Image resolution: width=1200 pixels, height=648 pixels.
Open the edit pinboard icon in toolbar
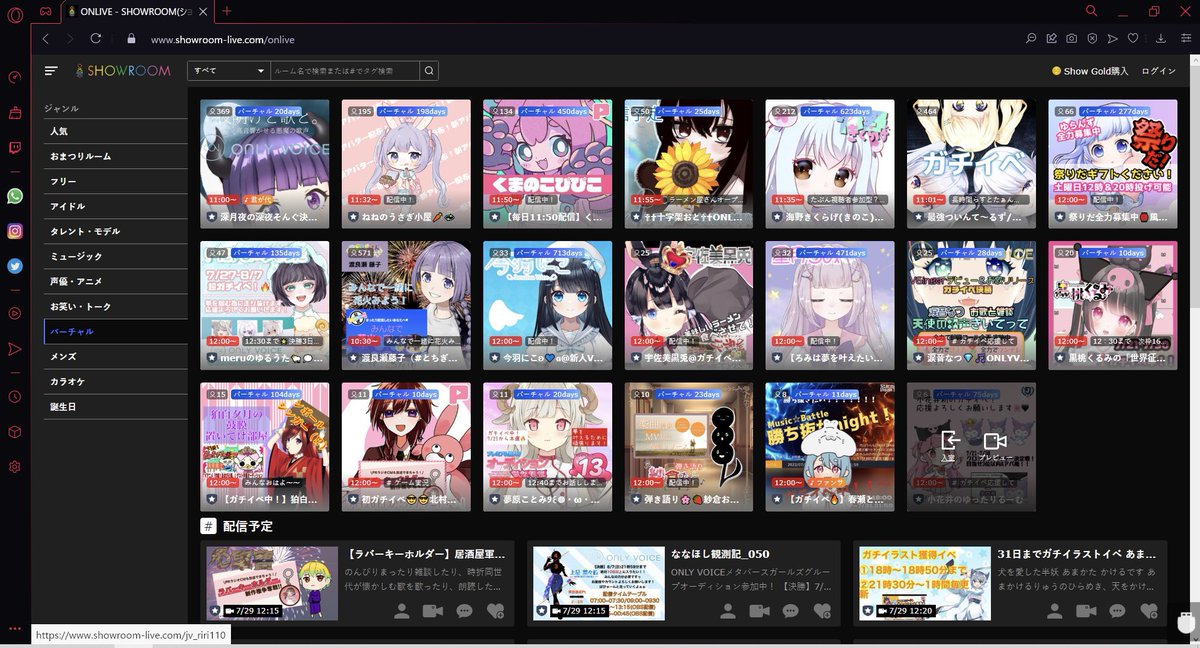[1051, 39]
